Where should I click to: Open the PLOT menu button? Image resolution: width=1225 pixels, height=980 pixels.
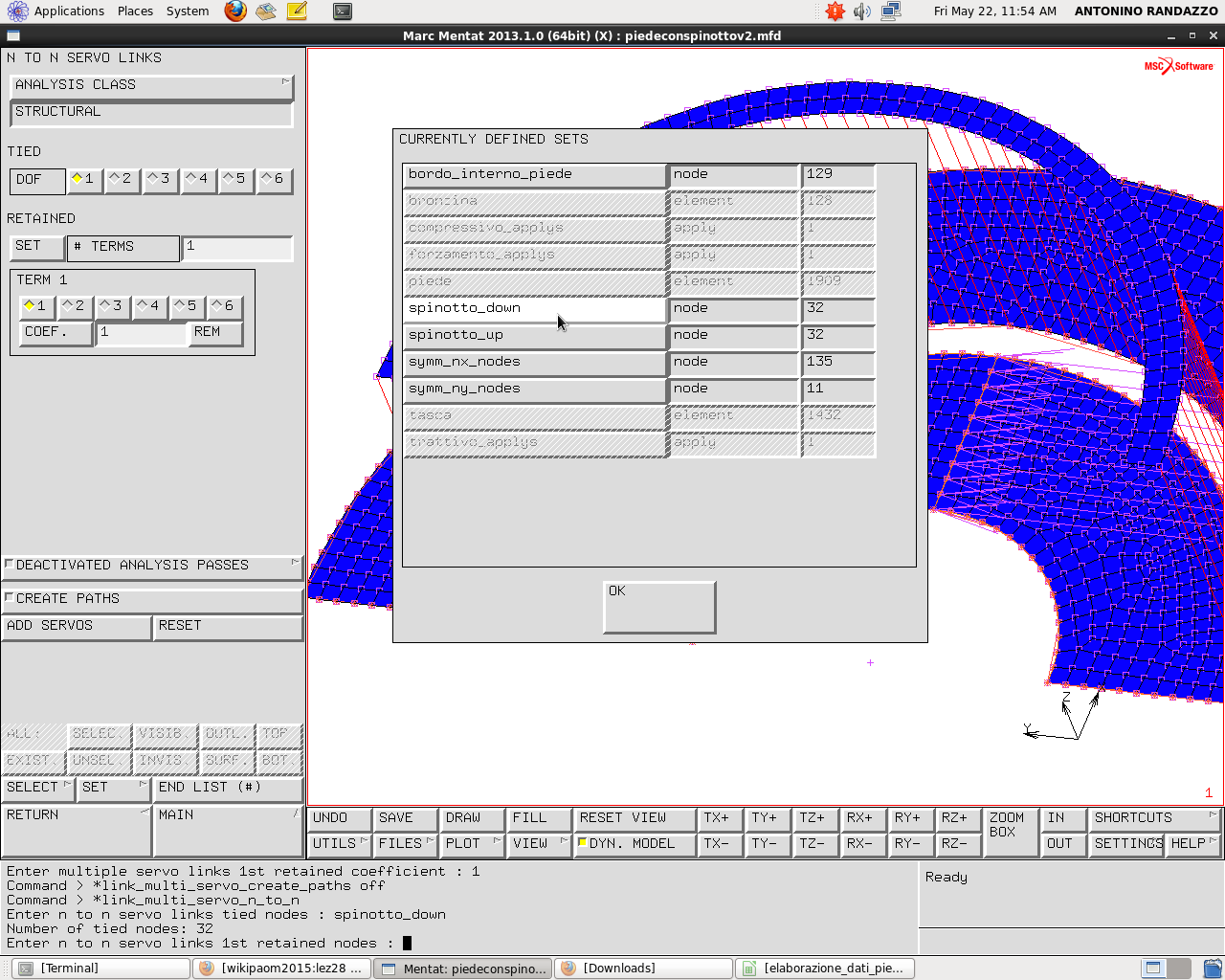(x=473, y=844)
